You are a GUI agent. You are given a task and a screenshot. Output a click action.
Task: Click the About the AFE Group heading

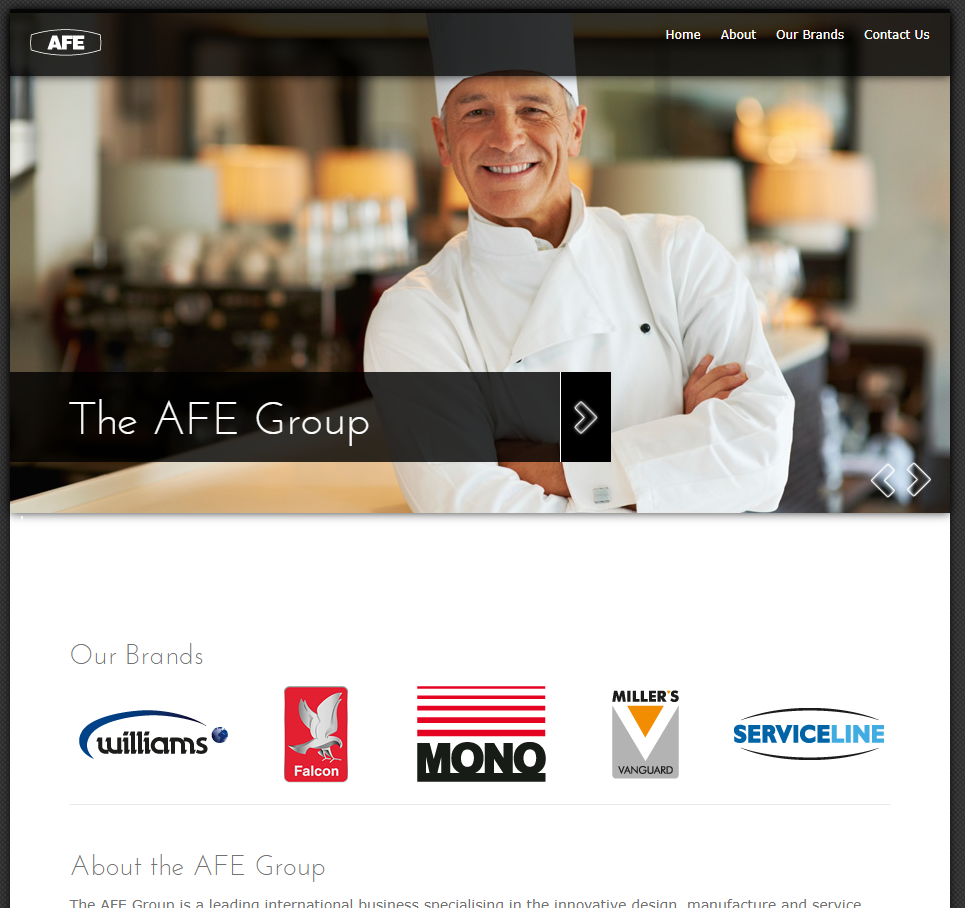point(198,867)
